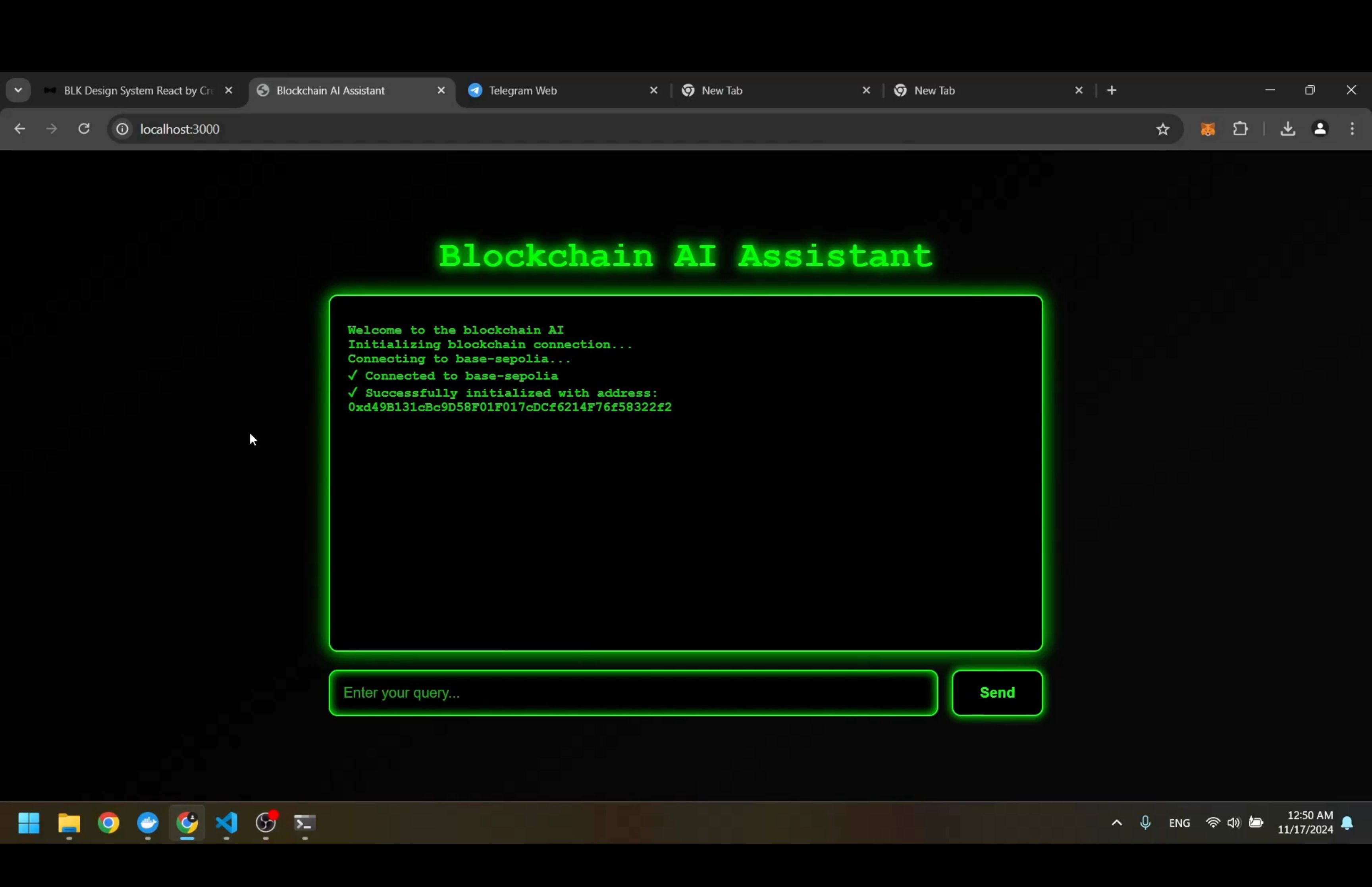Image resolution: width=1372 pixels, height=887 pixels.
Task: Bookmark this page with the star icon
Action: click(1162, 129)
